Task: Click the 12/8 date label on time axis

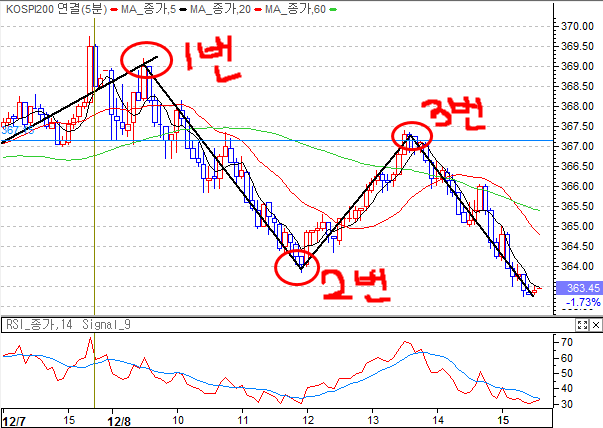Action: (119, 421)
